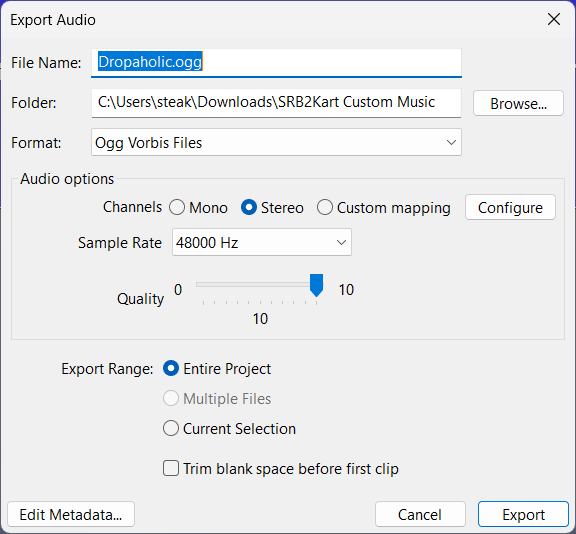
Task: Open the Edit Metadata dialog
Action: pyautogui.click(x=71, y=514)
